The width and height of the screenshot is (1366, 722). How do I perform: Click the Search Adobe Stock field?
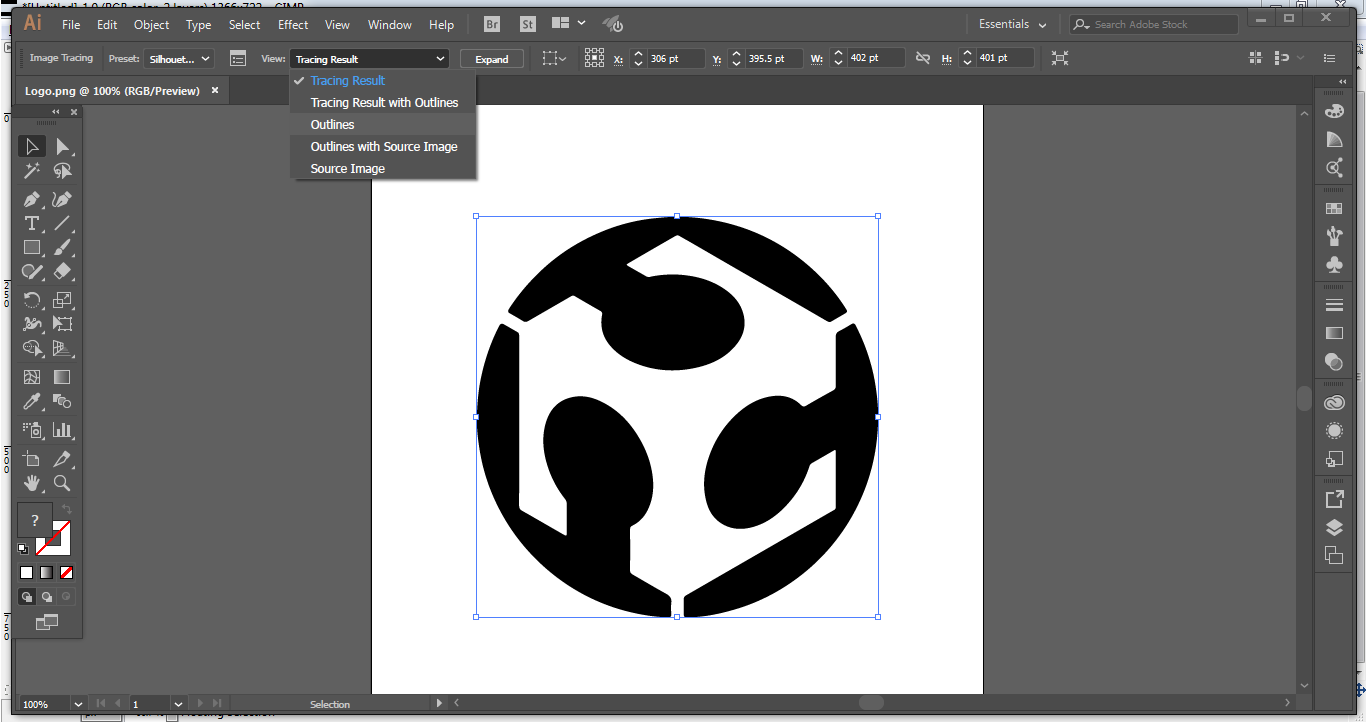tap(1153, 24)
